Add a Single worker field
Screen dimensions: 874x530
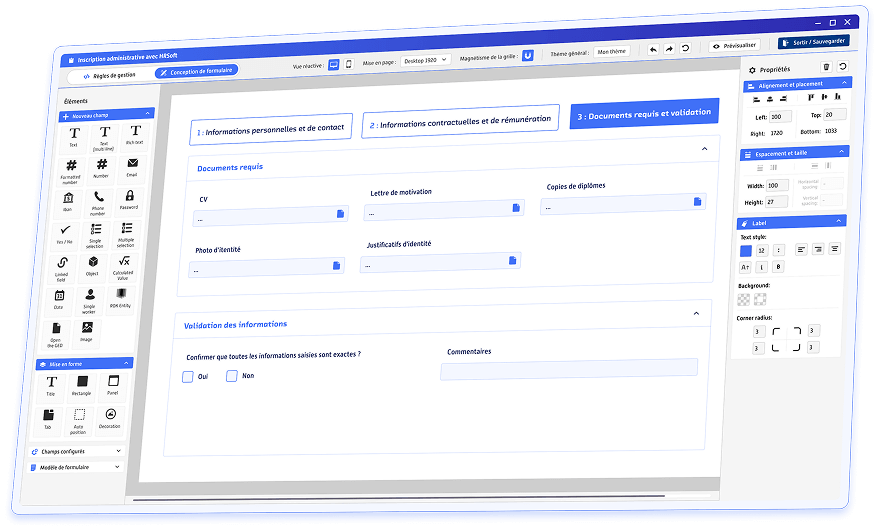point(89,300)
